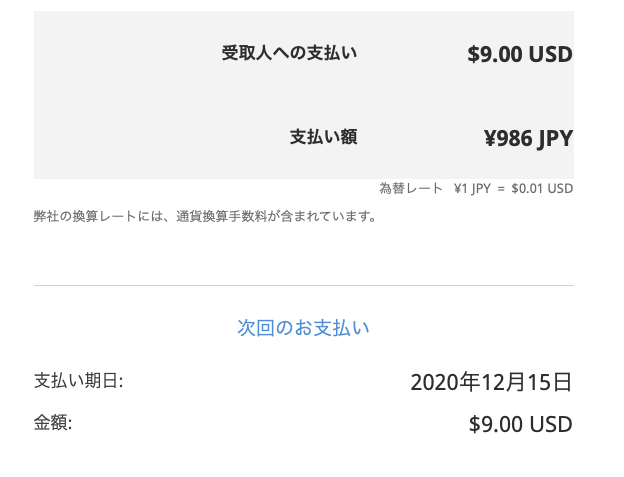Click the 金額 label
The width and height of the screenshot is (624, 477).
(x=53, y=422)
